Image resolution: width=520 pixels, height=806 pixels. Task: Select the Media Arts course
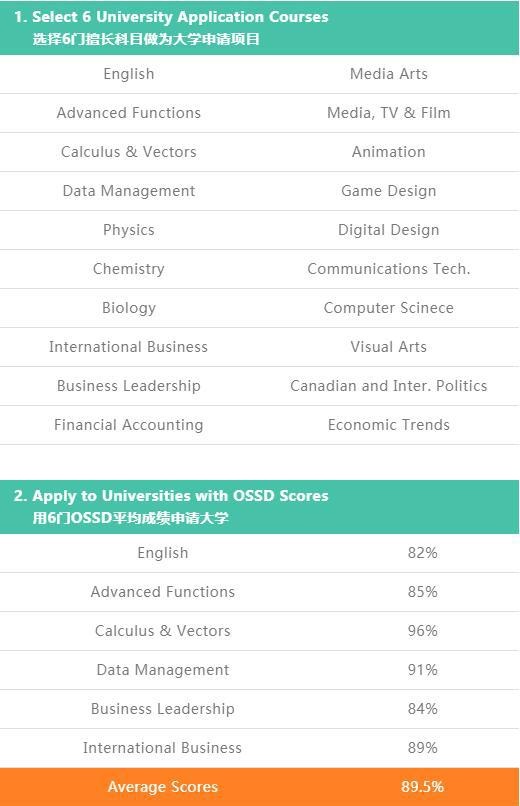tap(388, 74)
